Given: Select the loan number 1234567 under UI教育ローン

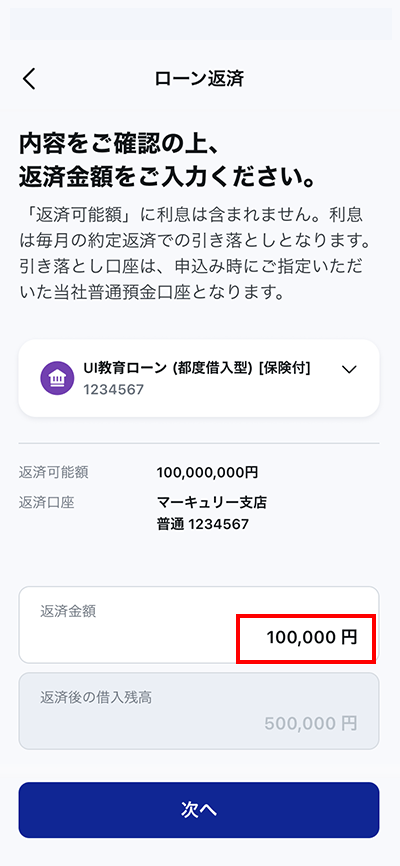Looking at the screenshot, I should pos(114,390).
